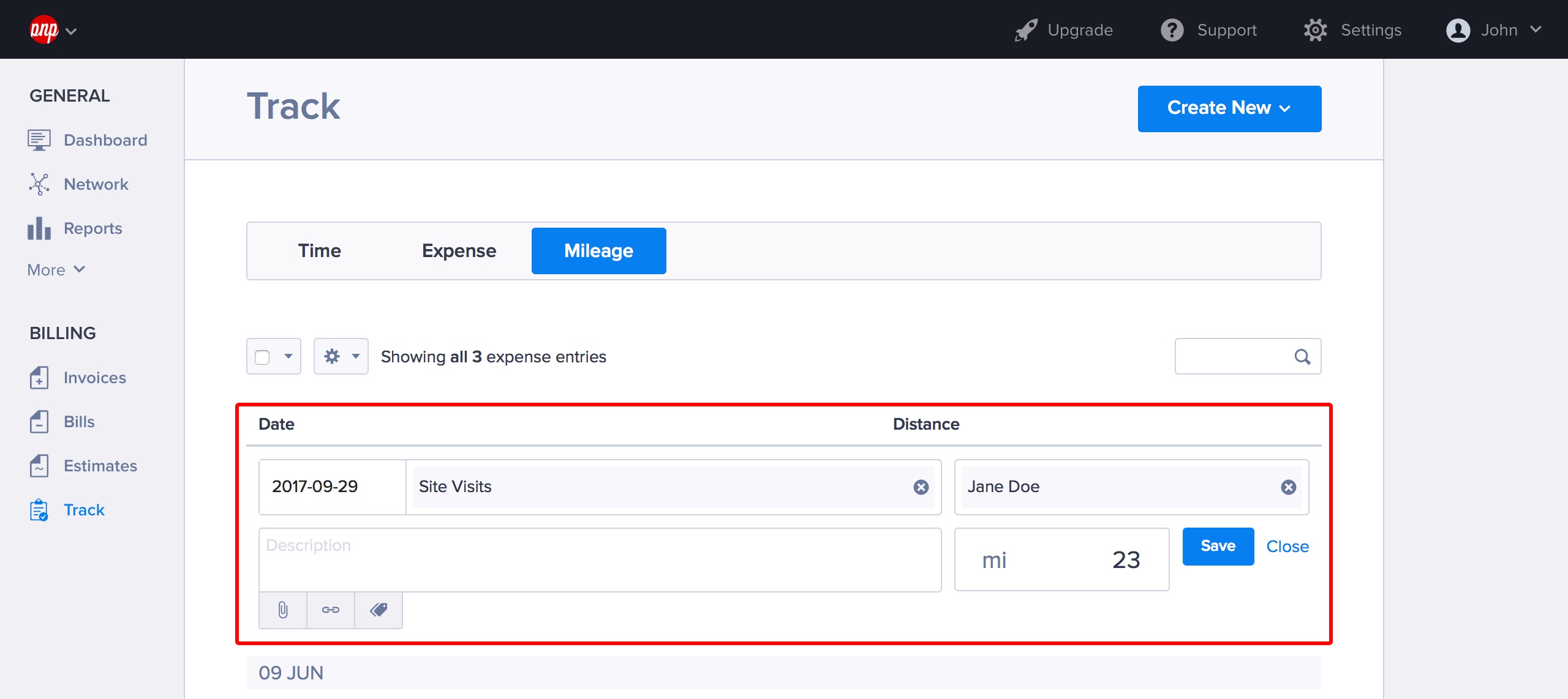Viewport: 1568px width, 699px height.
Task: Open Dashboard from the sidebar
Action: click(105, 140)
